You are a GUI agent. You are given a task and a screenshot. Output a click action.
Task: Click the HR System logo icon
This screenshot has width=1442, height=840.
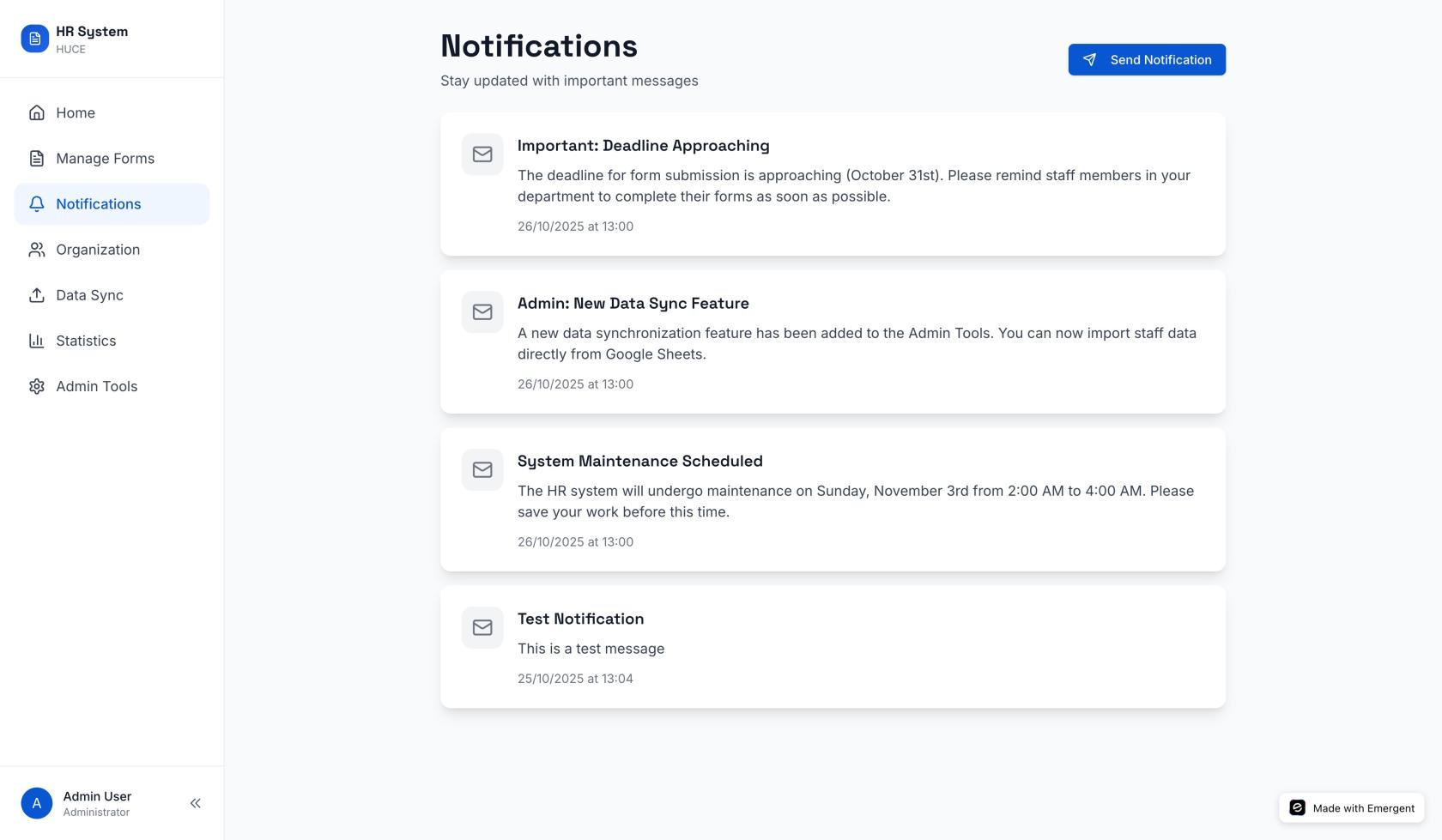click(x=35, y=39)
